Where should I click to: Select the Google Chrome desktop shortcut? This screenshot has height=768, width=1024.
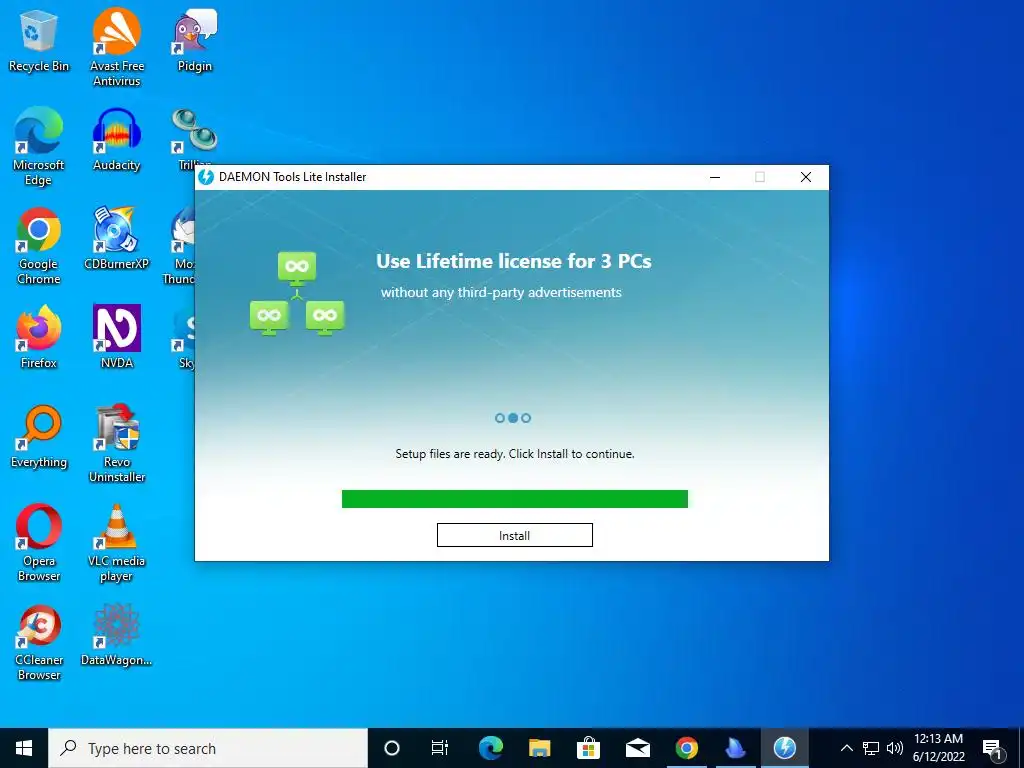(39, 246)
